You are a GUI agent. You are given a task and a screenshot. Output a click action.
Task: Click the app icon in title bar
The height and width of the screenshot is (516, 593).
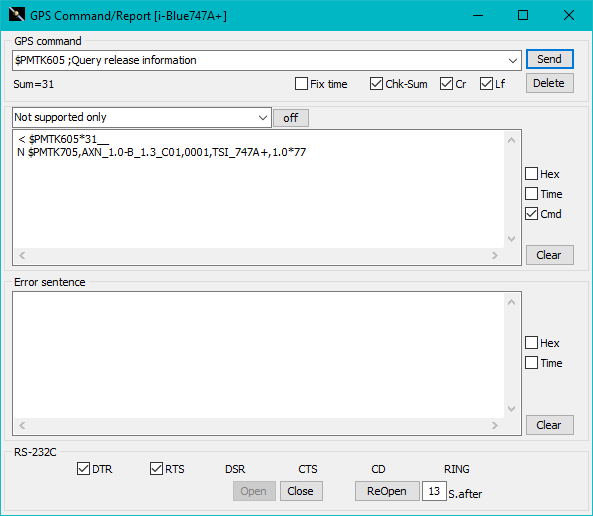[x=16, y=15]
